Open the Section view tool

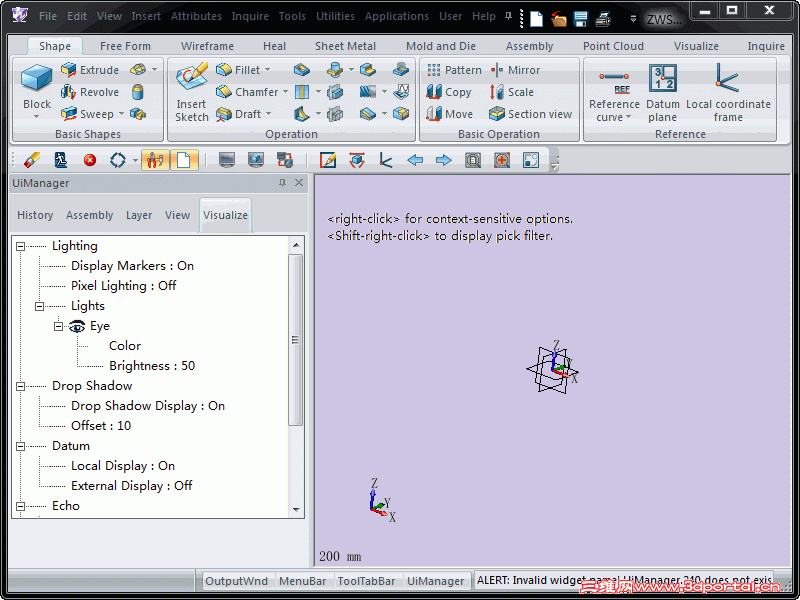tap(531, 114)
